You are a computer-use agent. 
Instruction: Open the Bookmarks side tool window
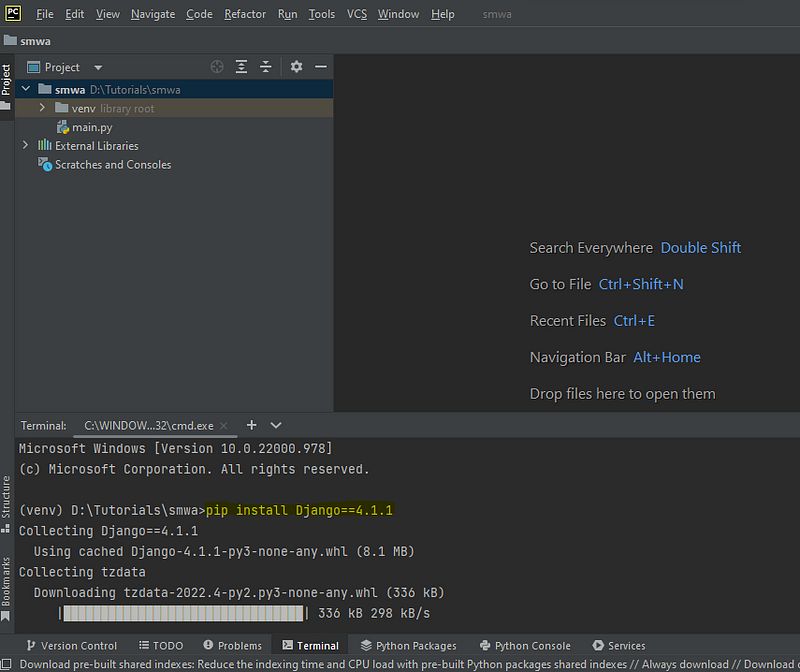tap(6, 588)
